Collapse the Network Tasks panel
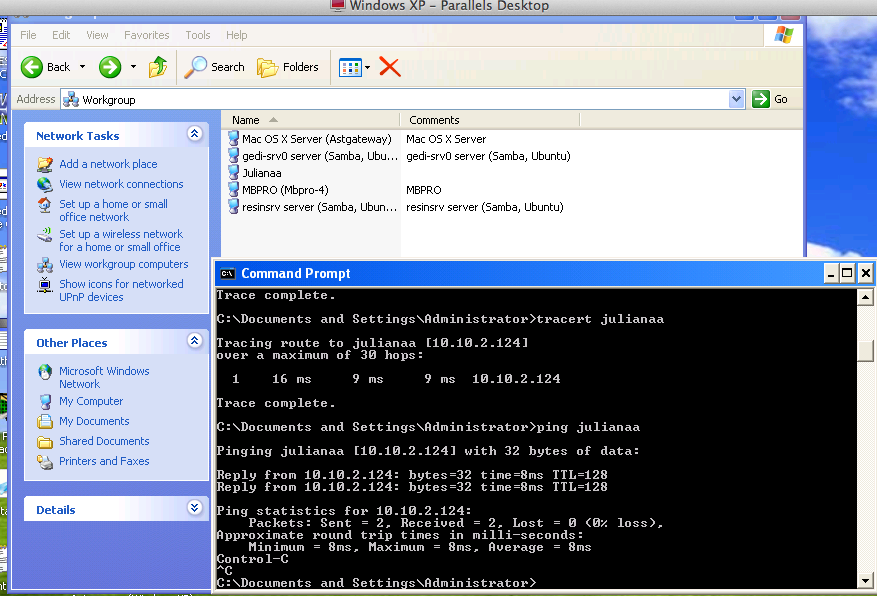 coord(194,134)
